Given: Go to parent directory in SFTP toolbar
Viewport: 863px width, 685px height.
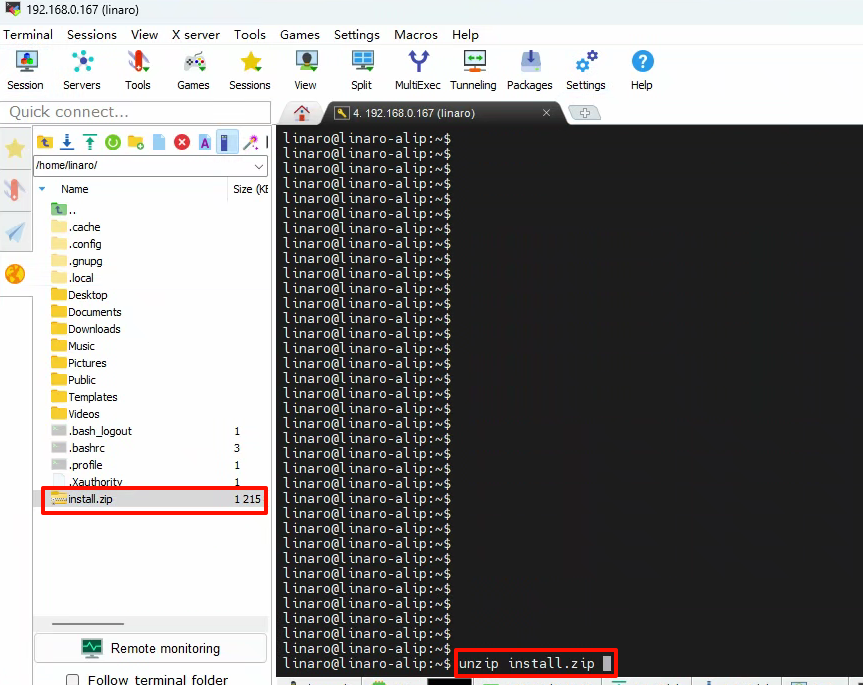Looking at the screenshot, I should point(45,143).
